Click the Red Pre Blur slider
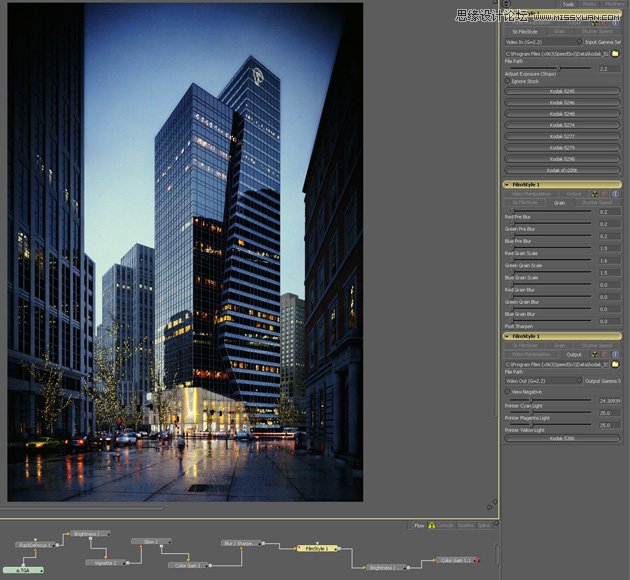The image size is (630, 580). [550, 211]
